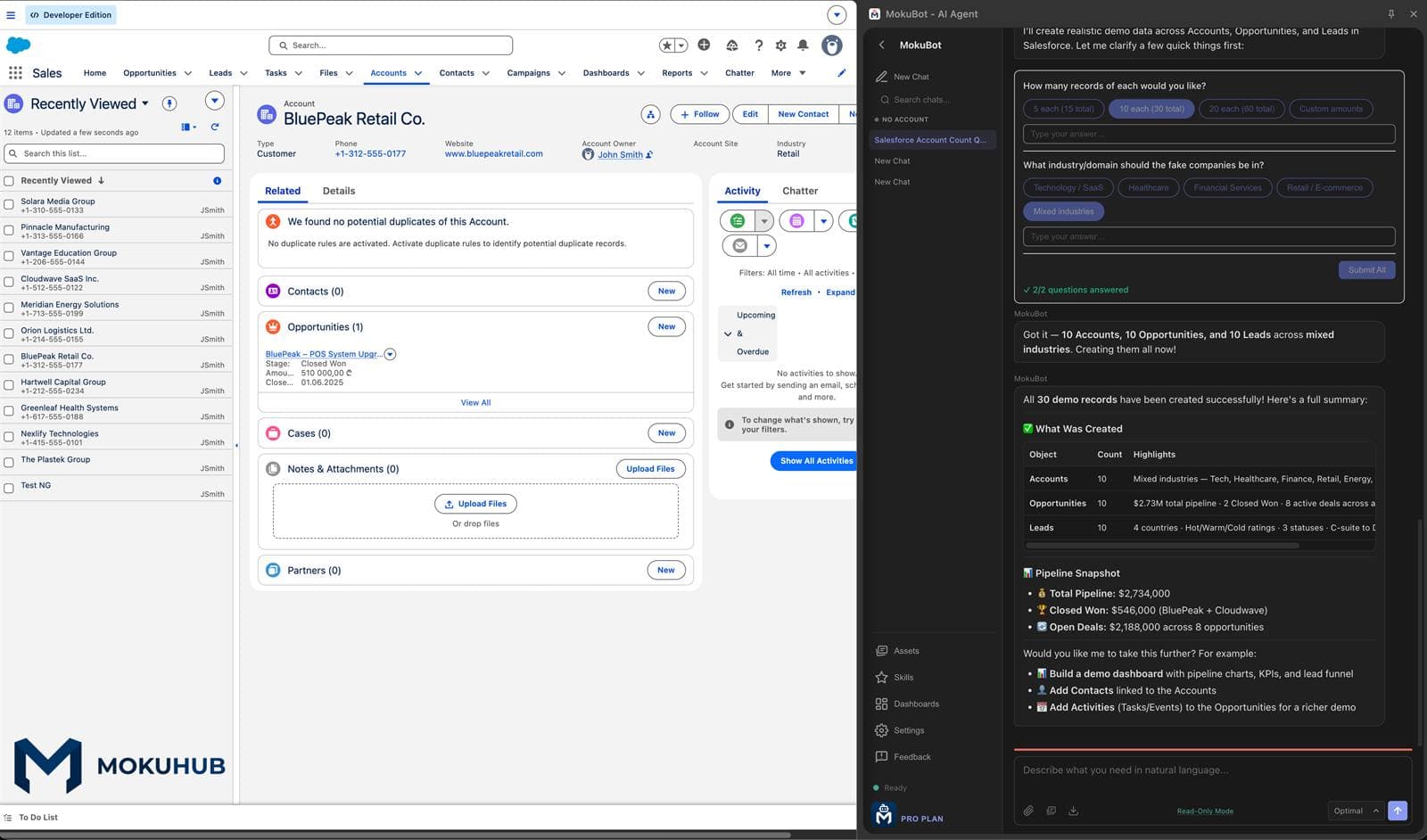Click the Global Actions plus icon
1427x840 pixels.
[704, 45]
